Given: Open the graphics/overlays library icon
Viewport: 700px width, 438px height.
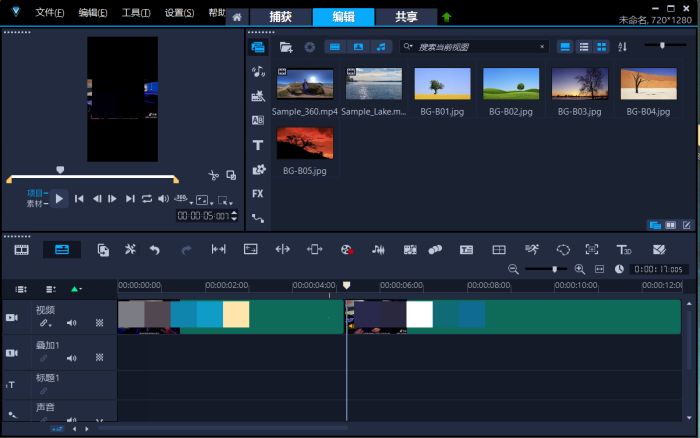Looking at the screenshot, I should point(258,169).
